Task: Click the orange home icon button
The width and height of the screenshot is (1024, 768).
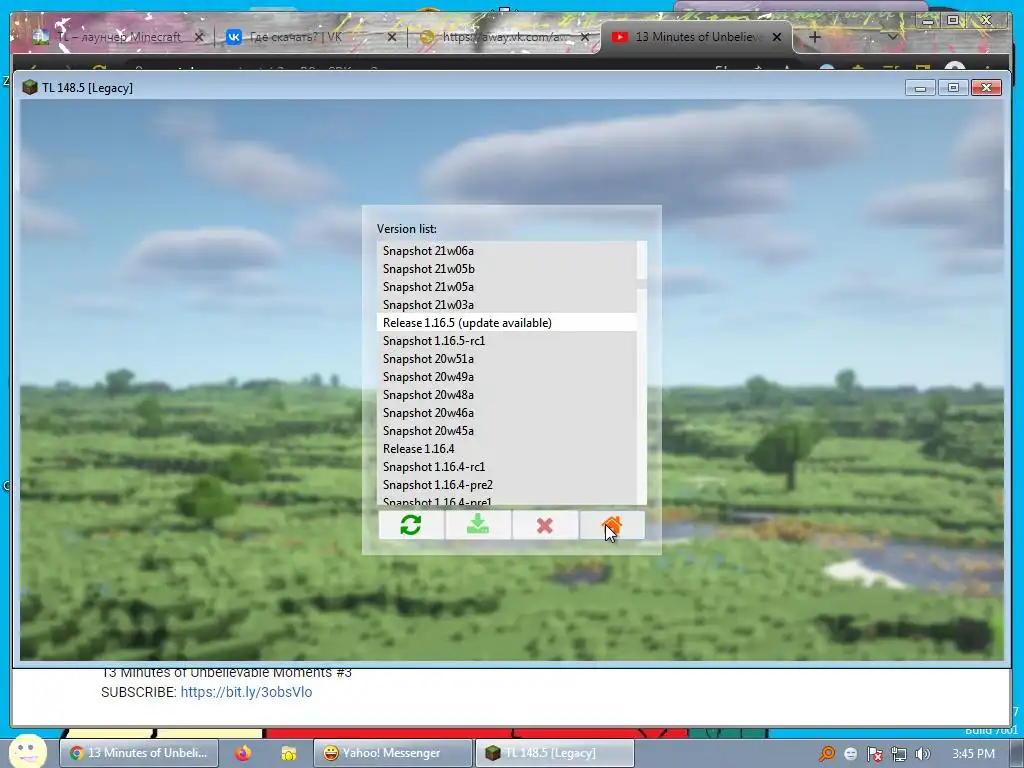Action: (612, 525)
